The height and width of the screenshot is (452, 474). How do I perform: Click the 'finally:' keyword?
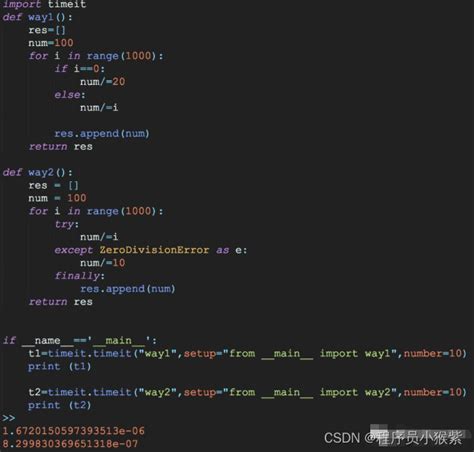79,276
